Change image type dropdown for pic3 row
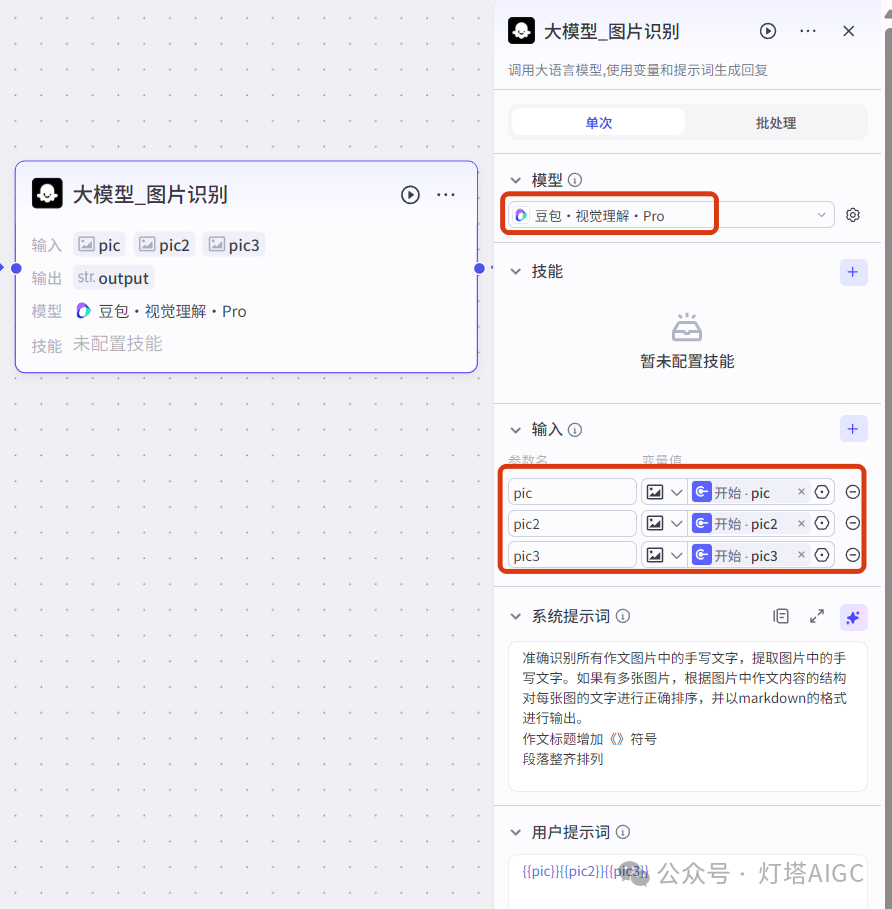Viewport: 892px width, 909px height. click(664, 555)
